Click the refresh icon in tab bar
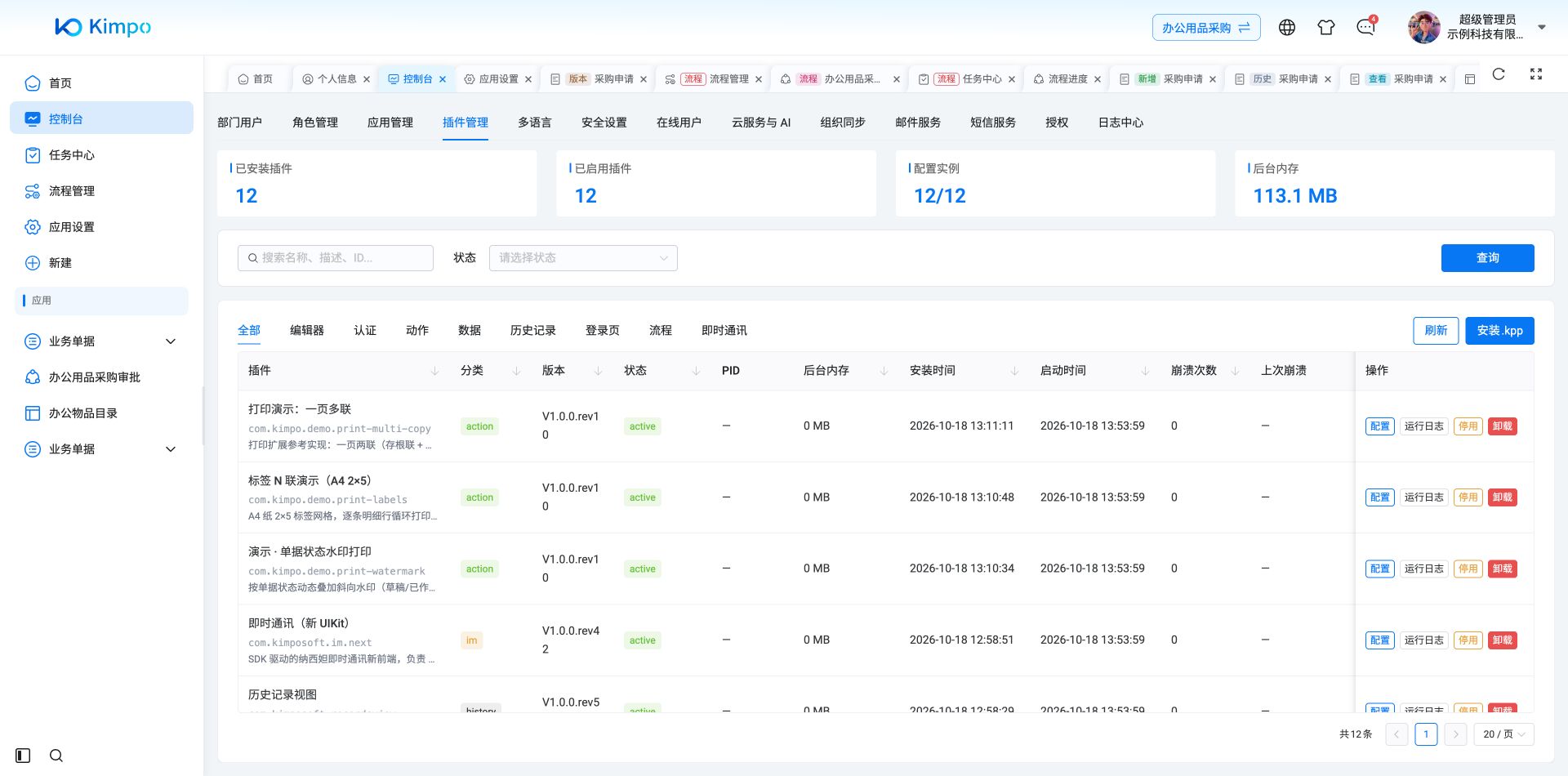The image size is (1568, 776). (x=1499, y=74)
